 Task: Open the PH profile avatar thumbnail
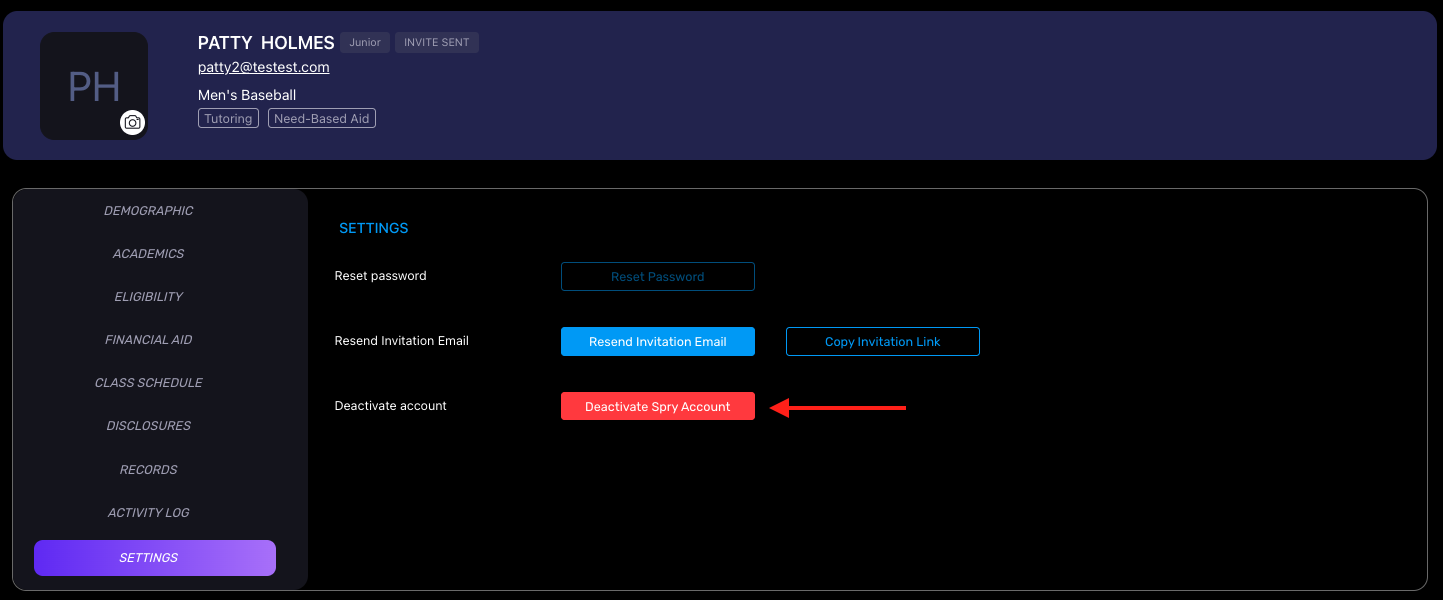click(94, 86)
